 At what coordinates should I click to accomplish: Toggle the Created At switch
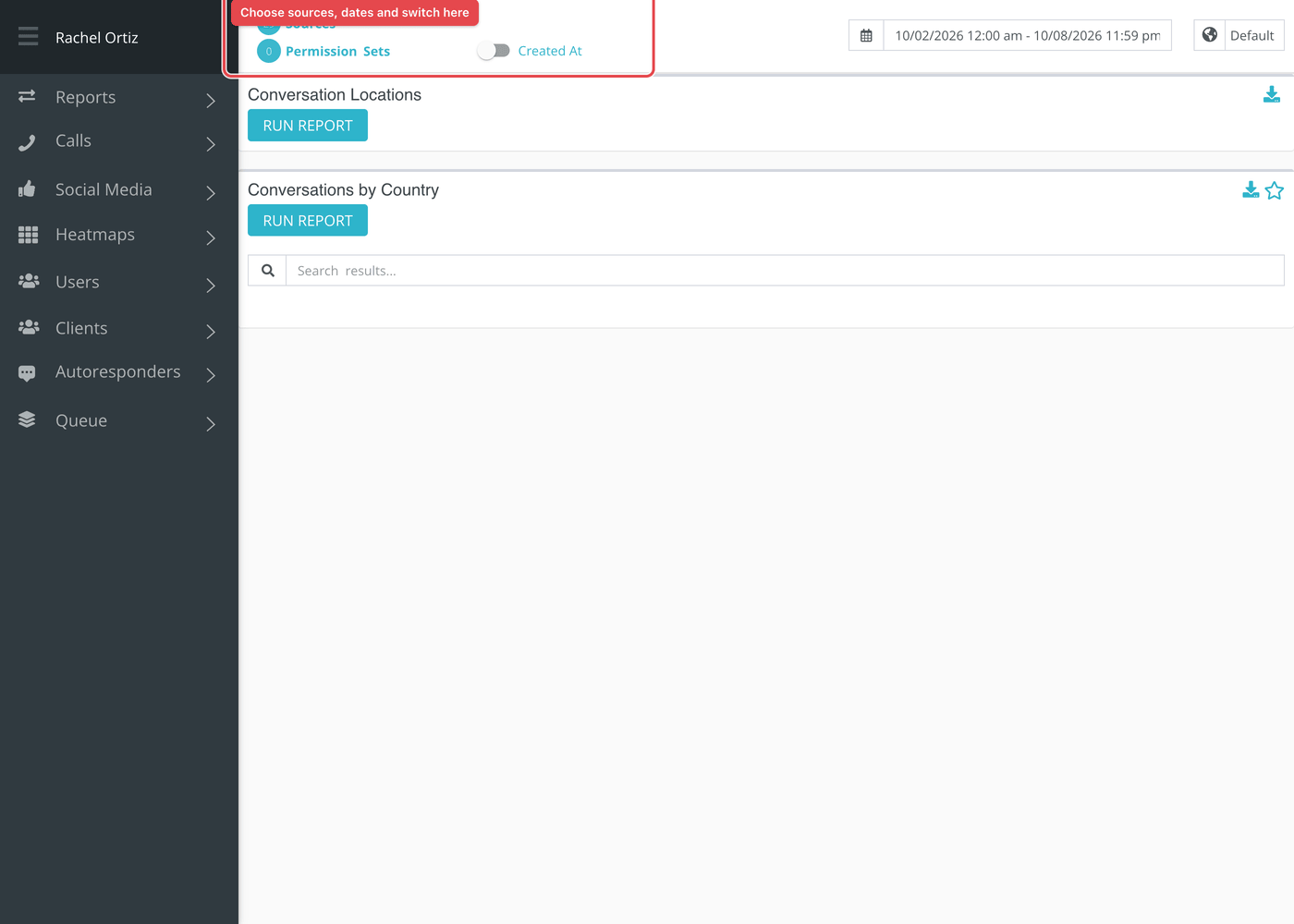(494, 51)
